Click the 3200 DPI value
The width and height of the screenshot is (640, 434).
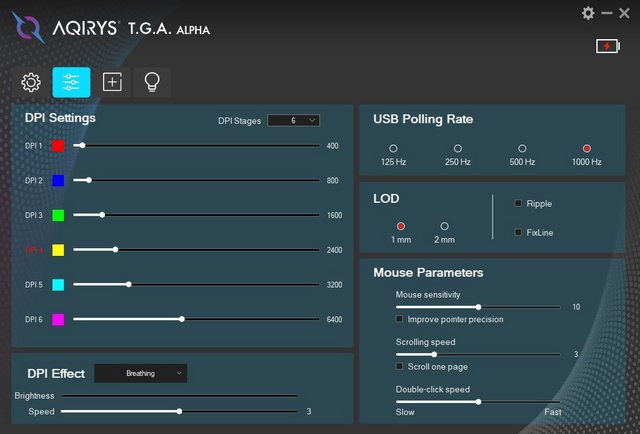pyautogui.click(x=335, y=285)
